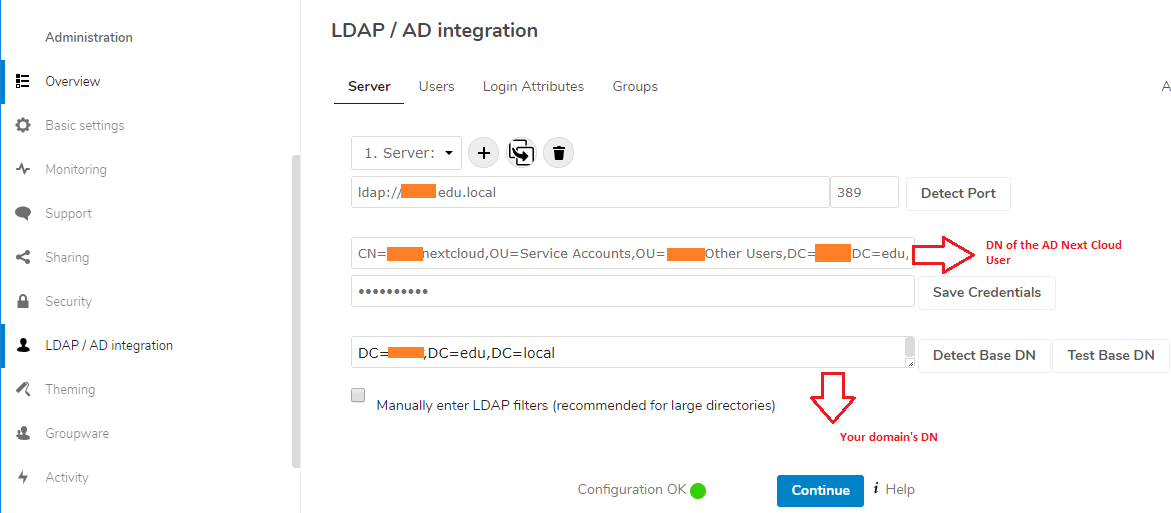Click the Help info icon

(x=875, y=489)
